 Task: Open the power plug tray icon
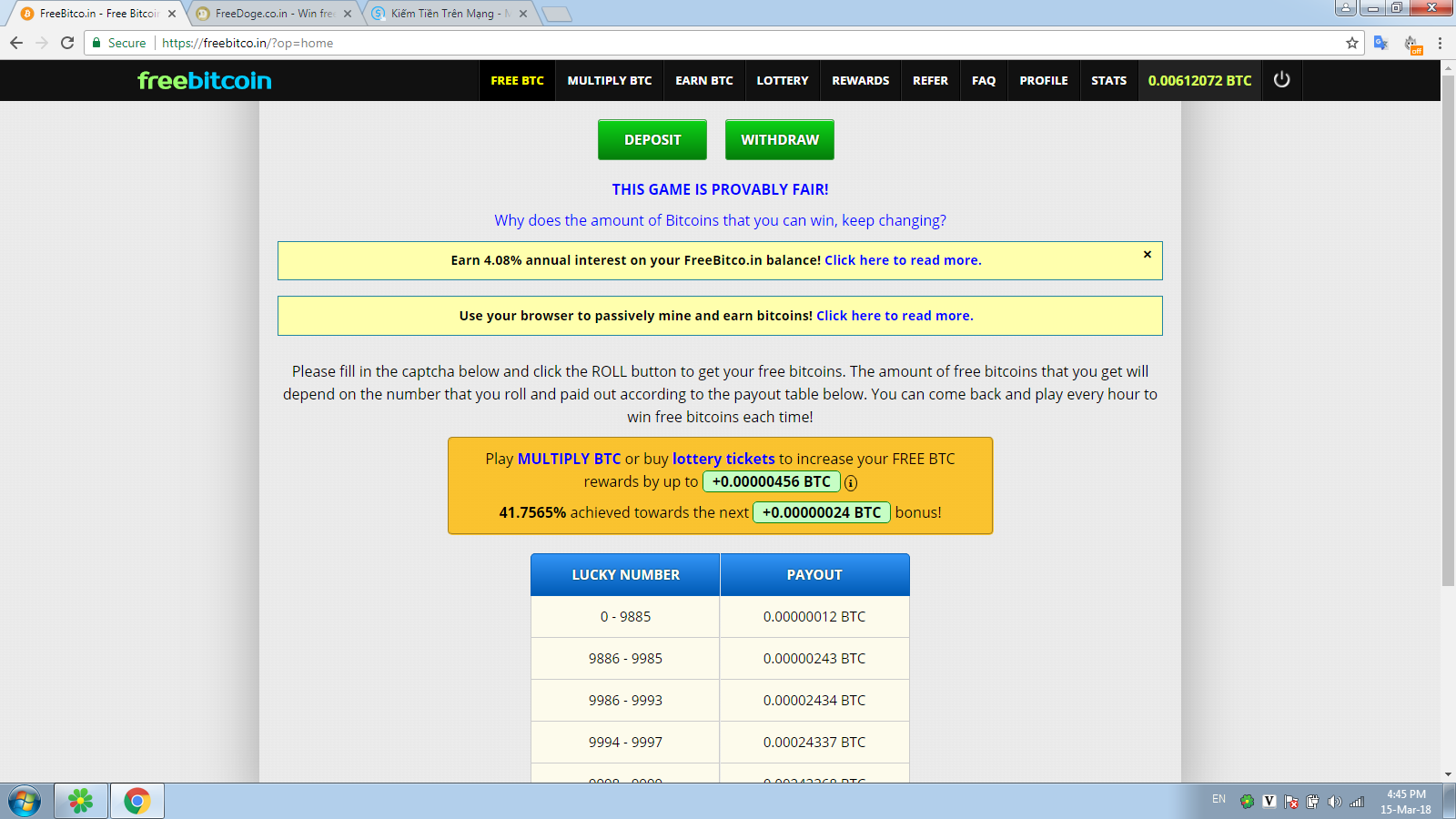[1312, 802]
